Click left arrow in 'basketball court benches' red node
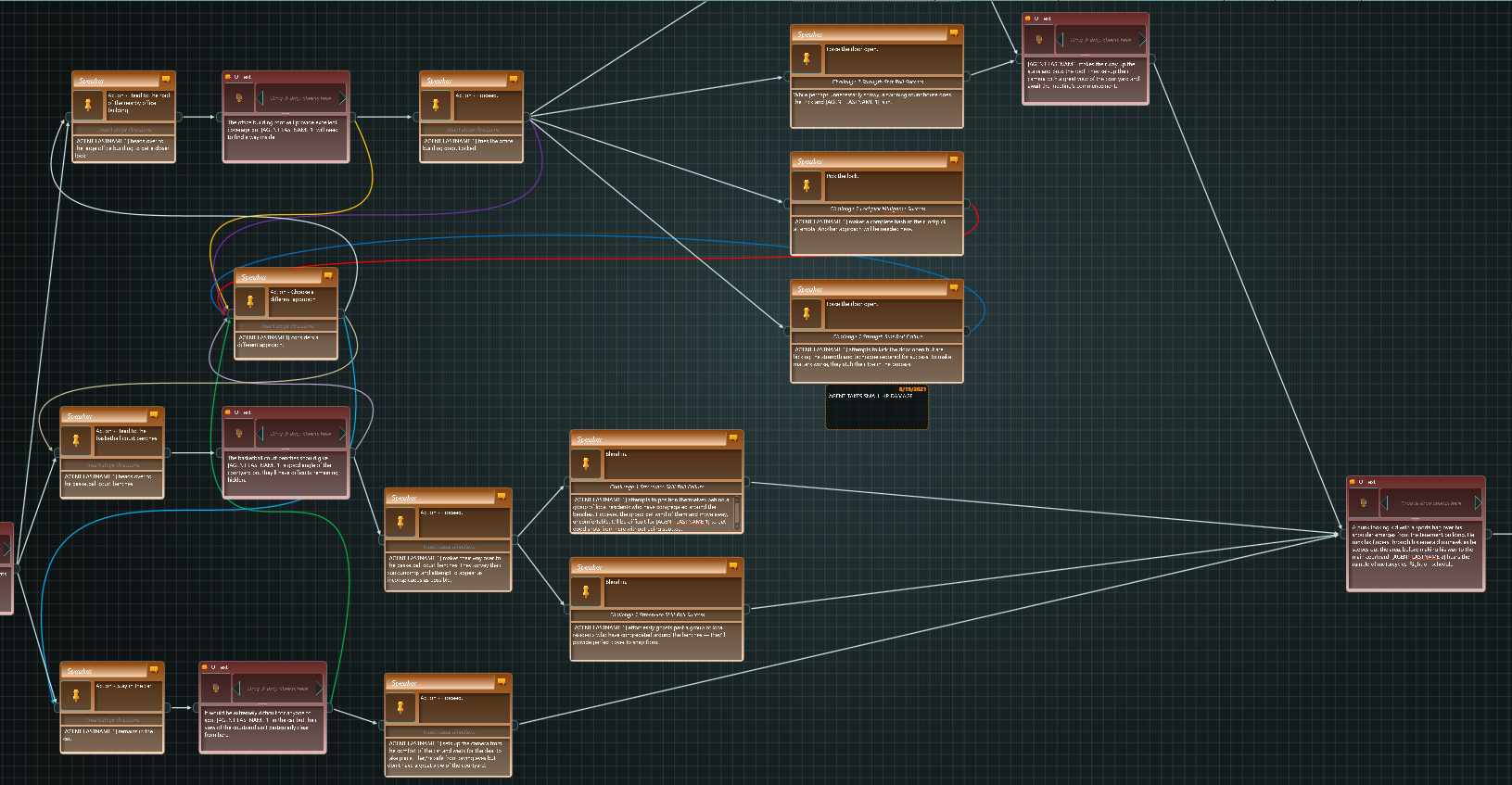 [x=260, y=433]
